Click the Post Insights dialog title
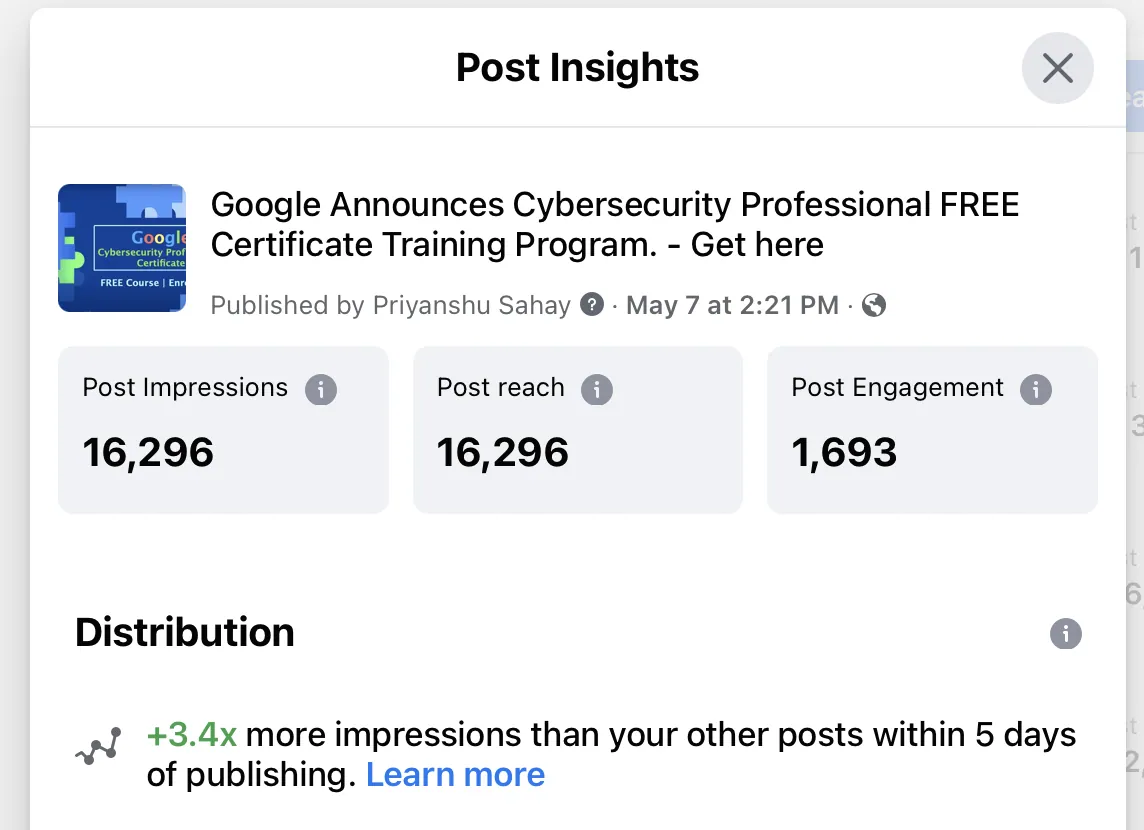 pyautogui.click(x=577, y=68)
